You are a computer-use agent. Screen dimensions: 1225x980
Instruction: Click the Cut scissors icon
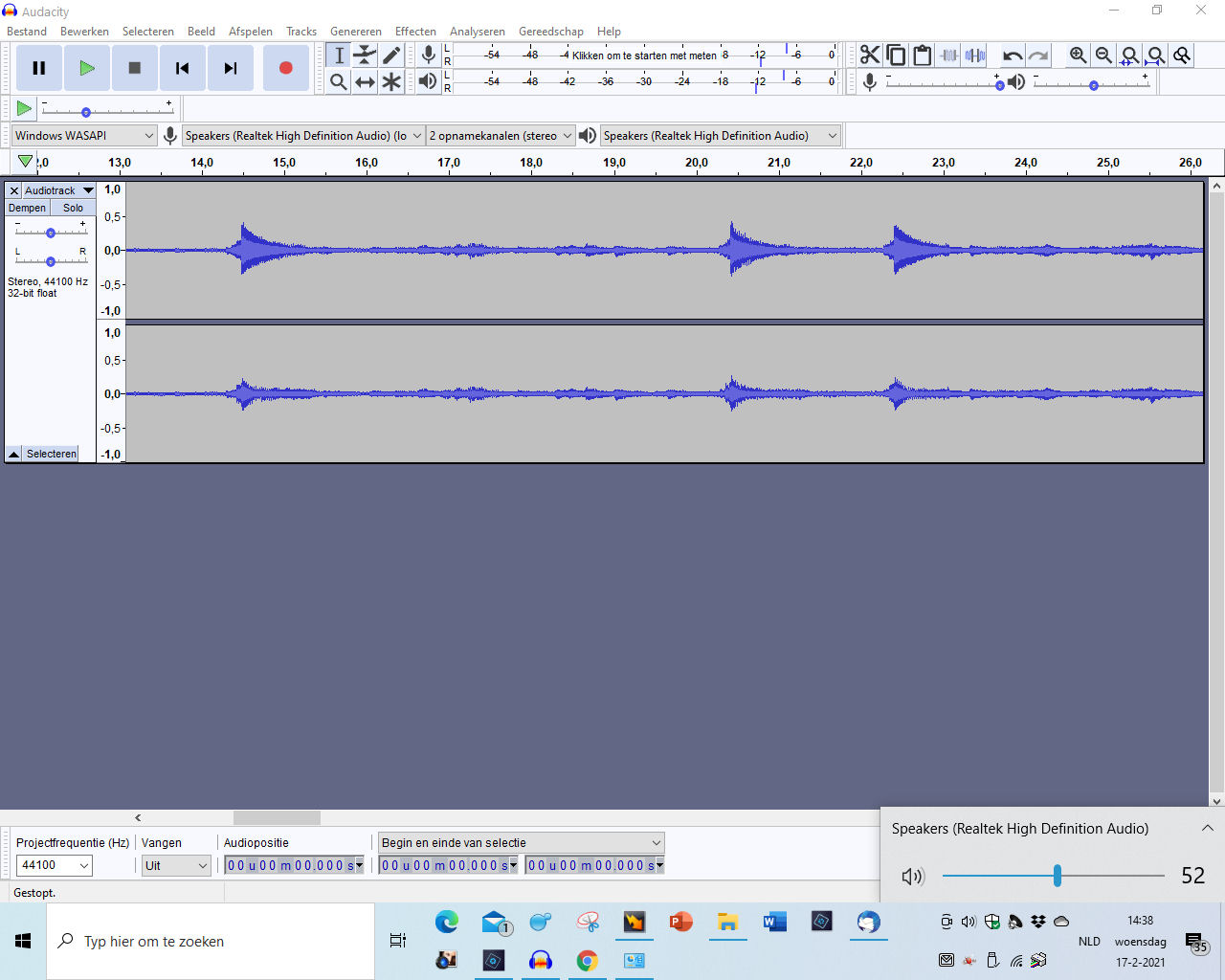point(869,56)
